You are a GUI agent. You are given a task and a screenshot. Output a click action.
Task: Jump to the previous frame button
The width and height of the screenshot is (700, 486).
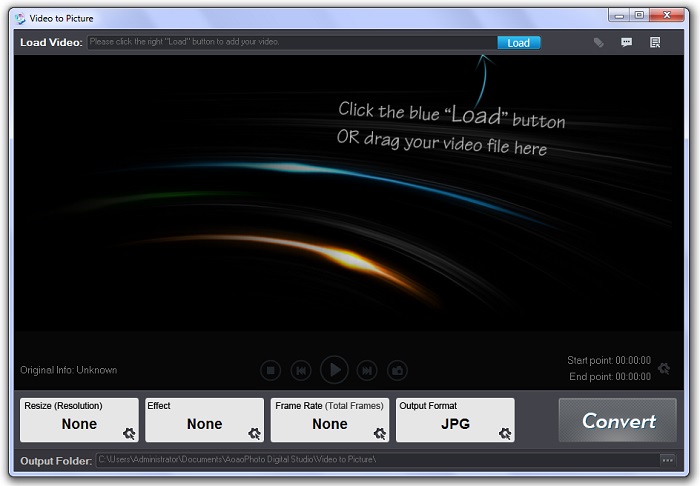(x=301, y=370)
